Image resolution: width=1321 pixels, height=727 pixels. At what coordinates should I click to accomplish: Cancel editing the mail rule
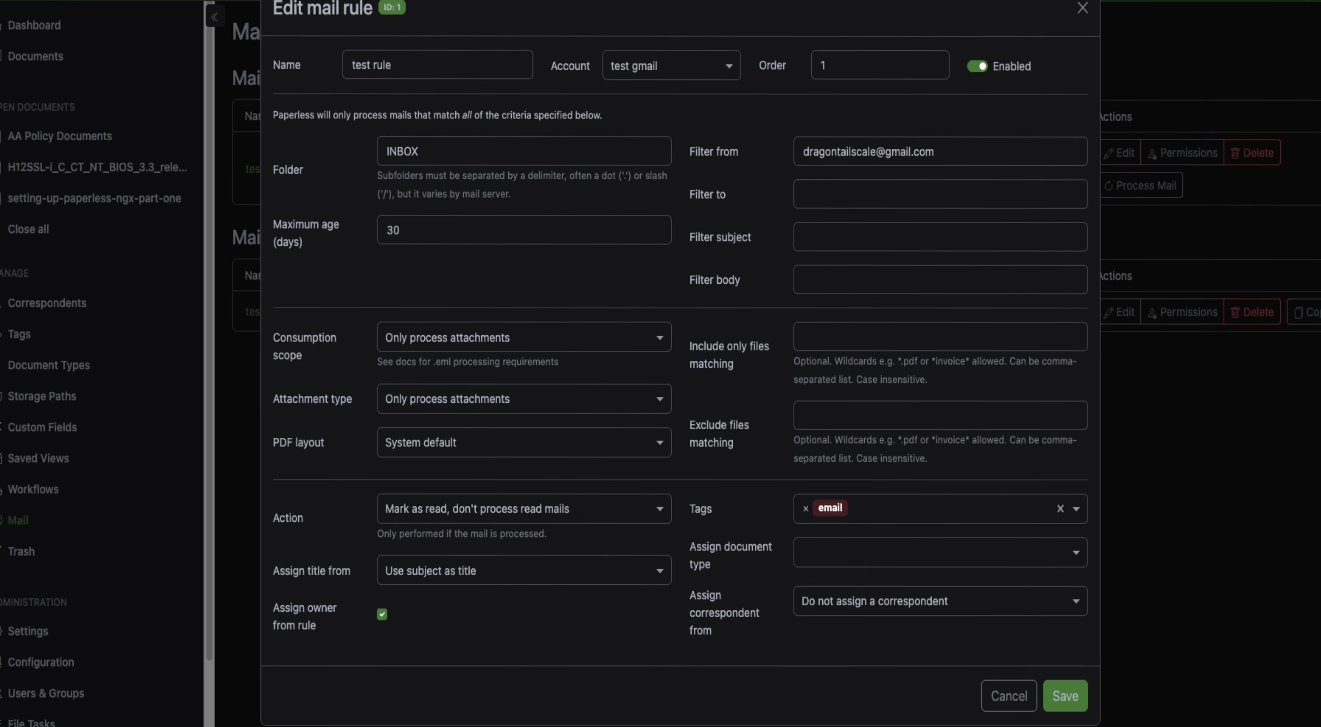1008,696
